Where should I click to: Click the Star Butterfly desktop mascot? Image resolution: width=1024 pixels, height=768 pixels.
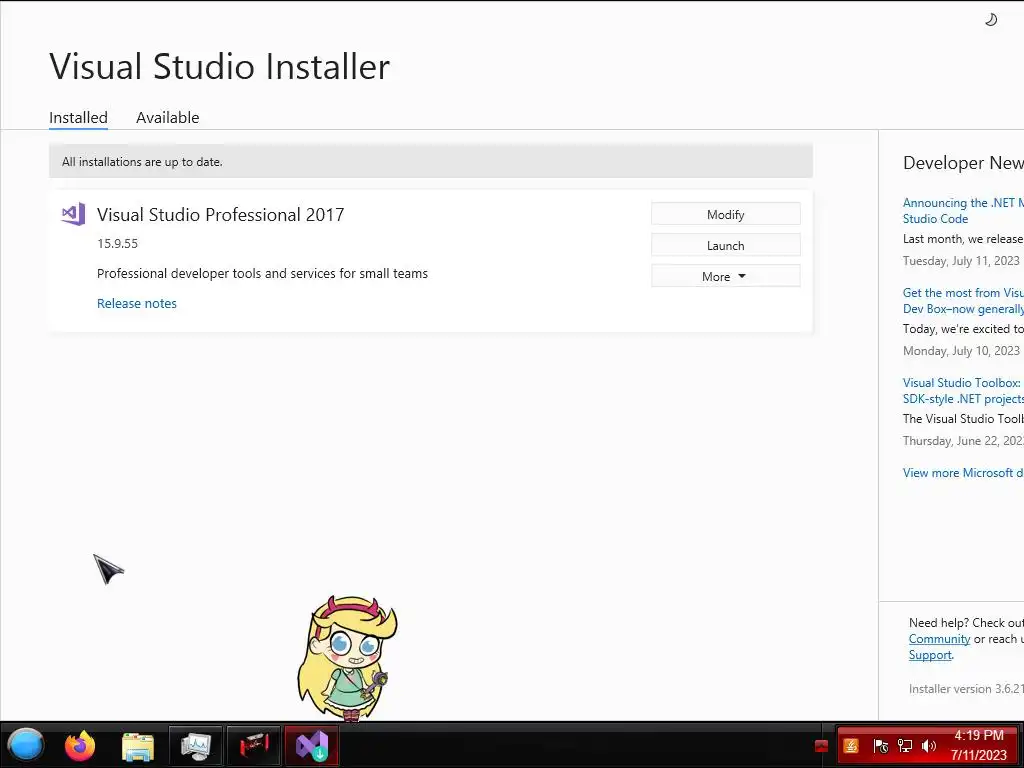tap(348, 658)
